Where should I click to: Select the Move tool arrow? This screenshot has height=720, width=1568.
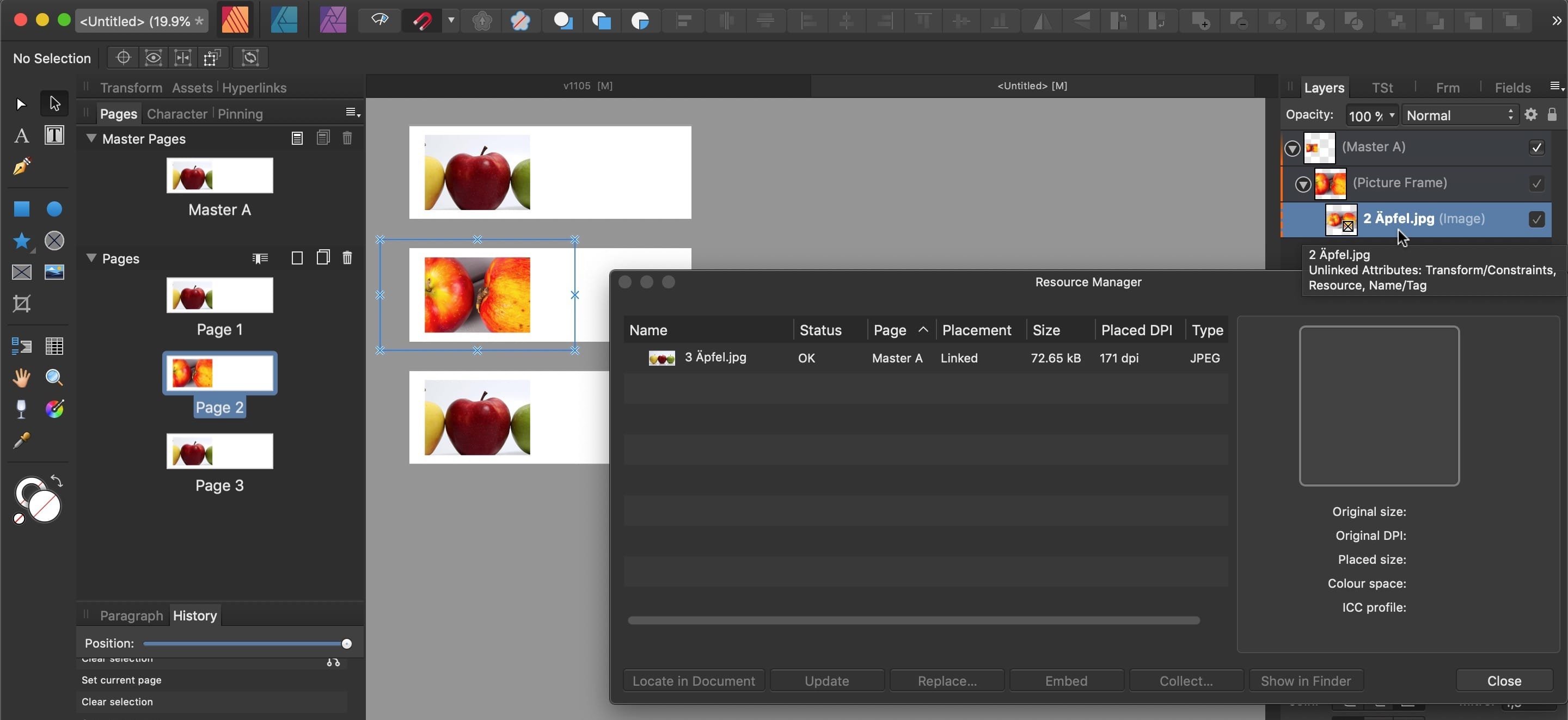pyautogui.click(x=21, y=104)
